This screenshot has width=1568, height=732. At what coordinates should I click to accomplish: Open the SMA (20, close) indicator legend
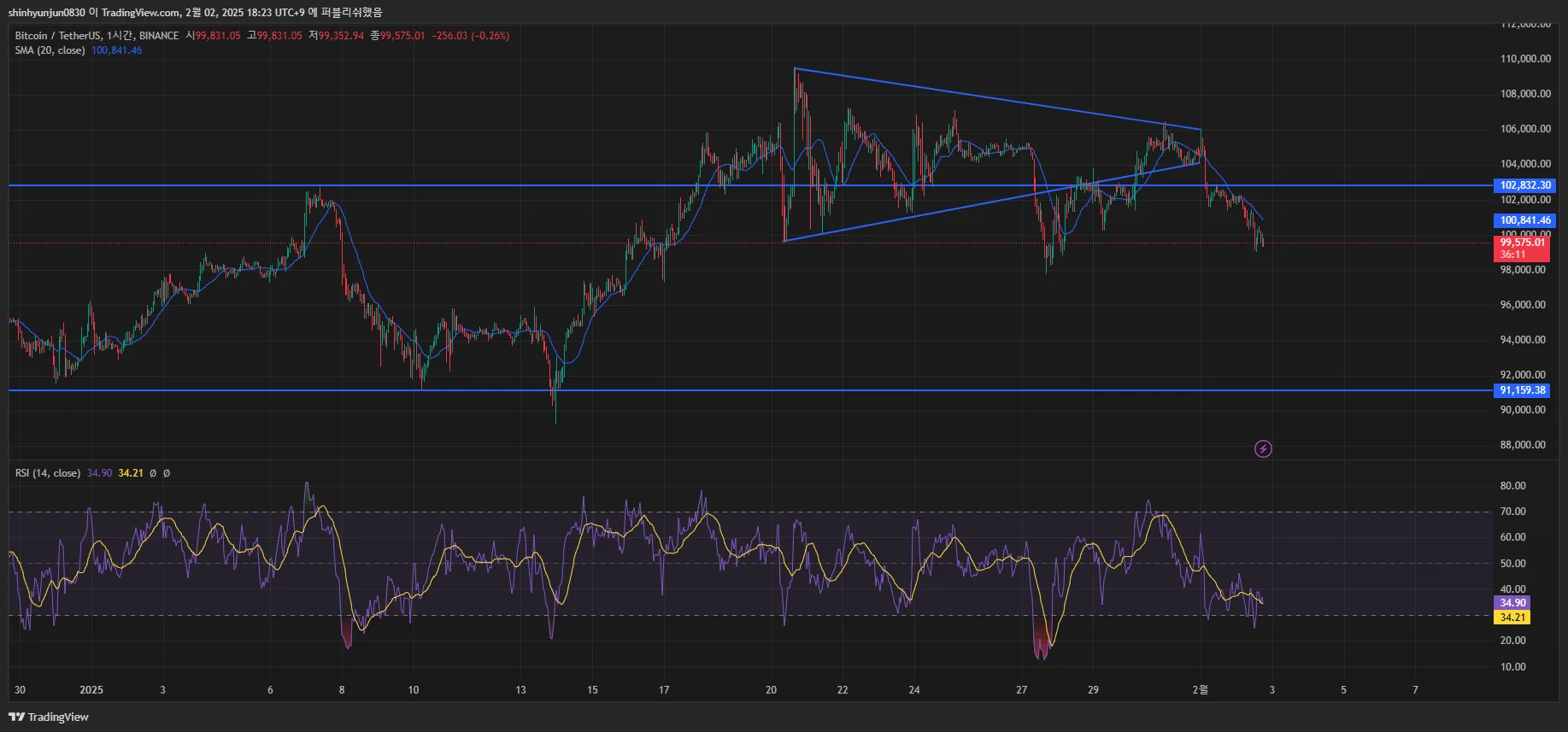[x=50, y=50]
